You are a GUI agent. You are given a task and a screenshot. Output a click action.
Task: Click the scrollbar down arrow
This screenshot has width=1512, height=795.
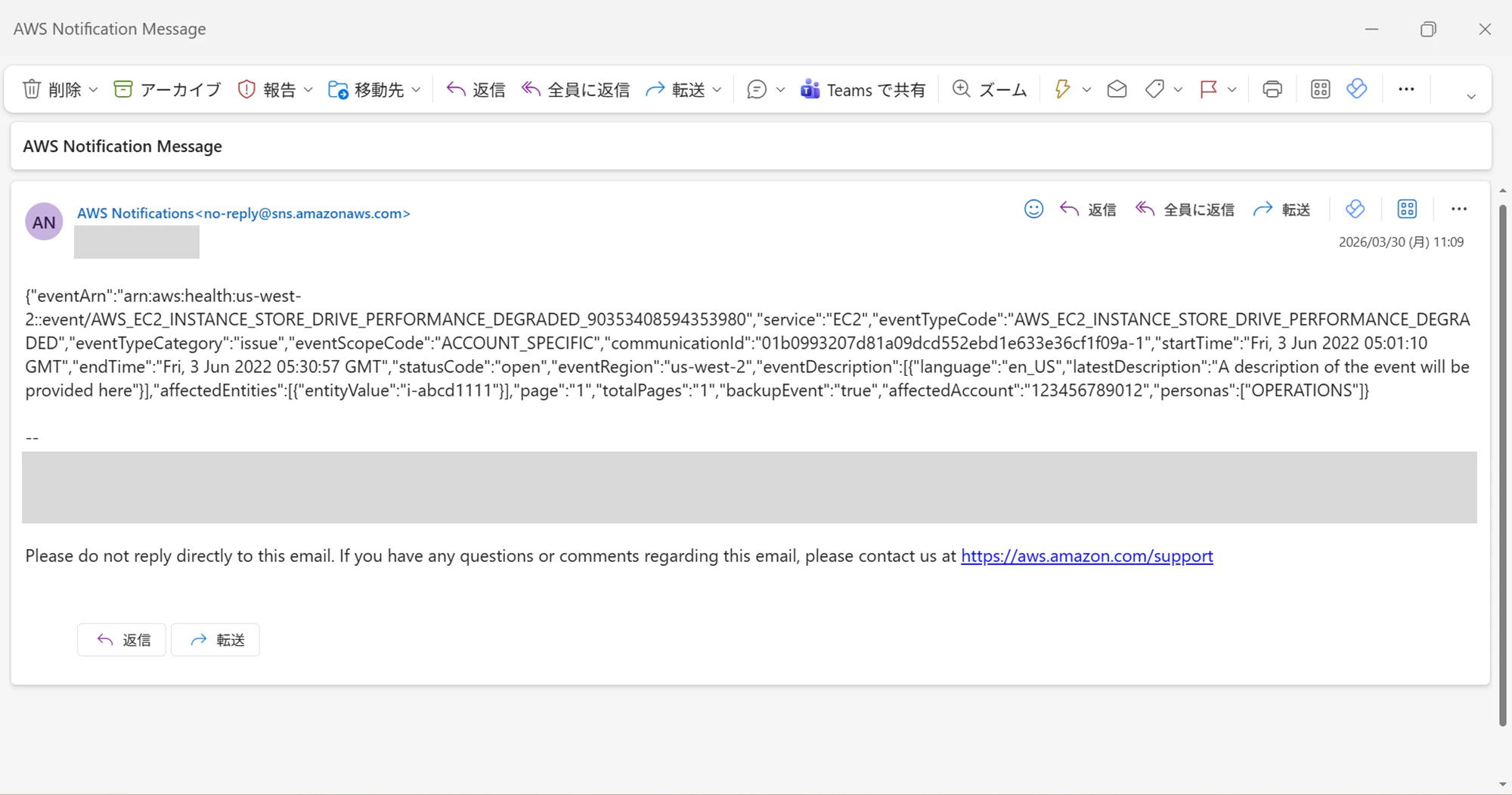1503,784
